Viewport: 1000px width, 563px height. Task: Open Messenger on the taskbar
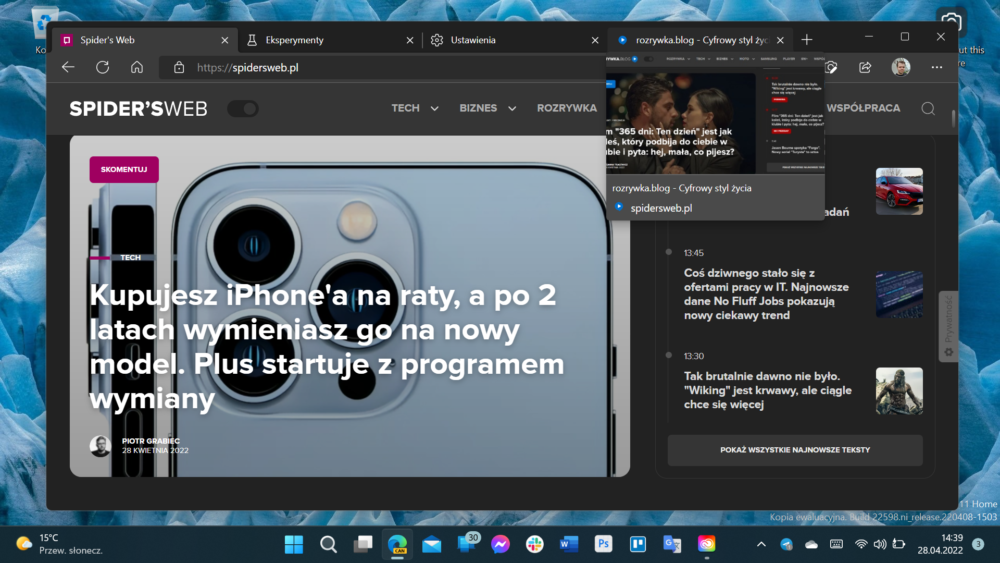click(x=501, y=545)
